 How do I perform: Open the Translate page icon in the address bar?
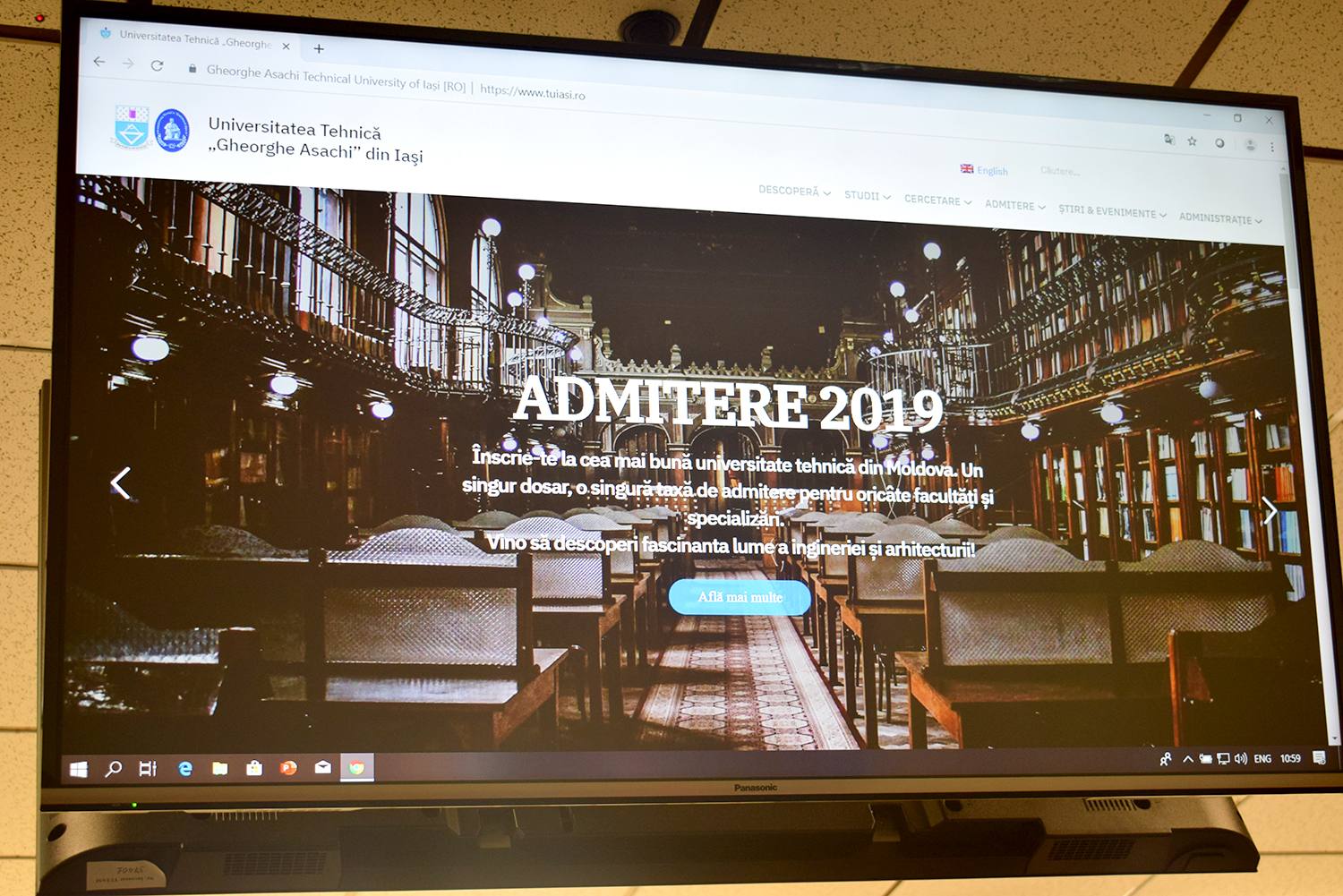[x=1168, y=139]
